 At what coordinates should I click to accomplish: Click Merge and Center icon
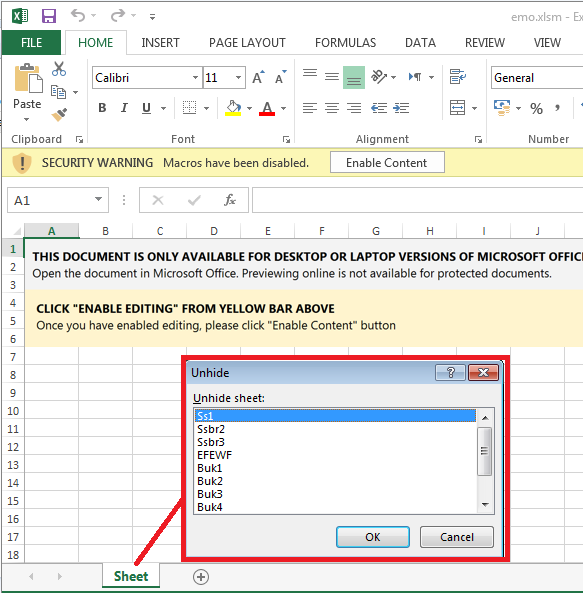click(457, 108)
